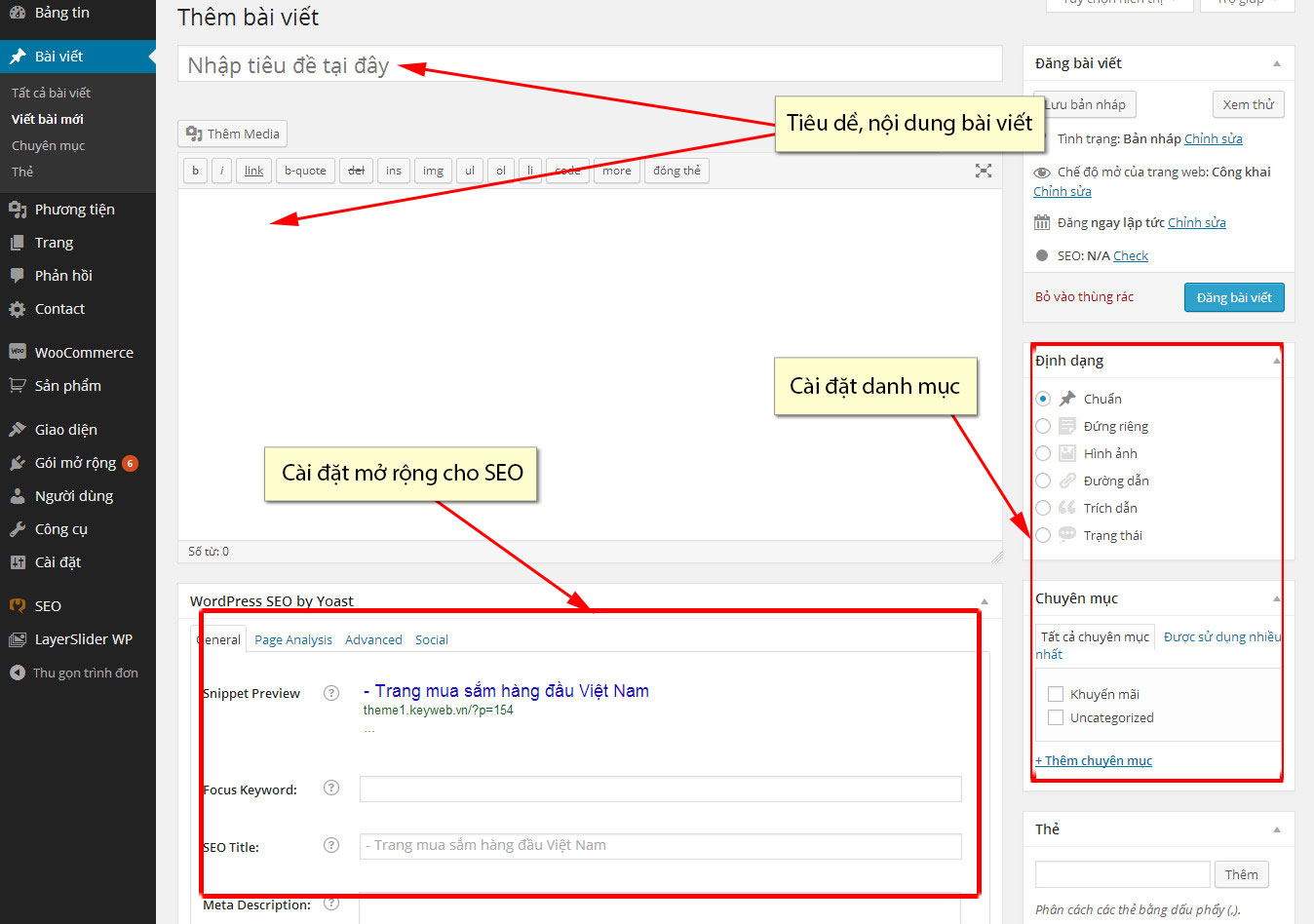
Task: Select the Đứng riêng post format
Action: [x=1043, y=426]
